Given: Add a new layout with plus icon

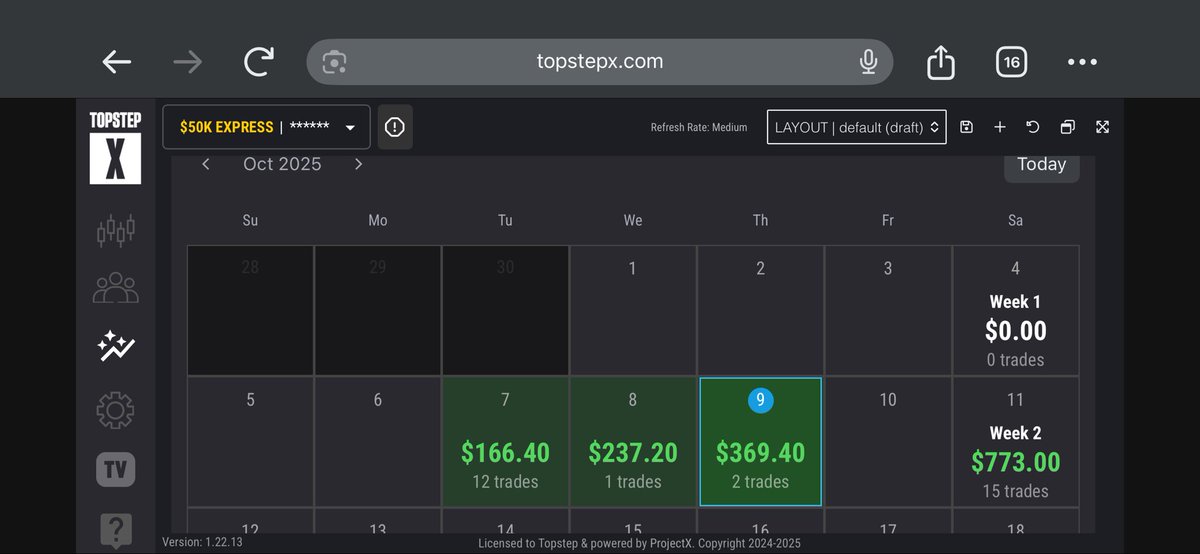Looking at the screenshot, I should (999, 127).
